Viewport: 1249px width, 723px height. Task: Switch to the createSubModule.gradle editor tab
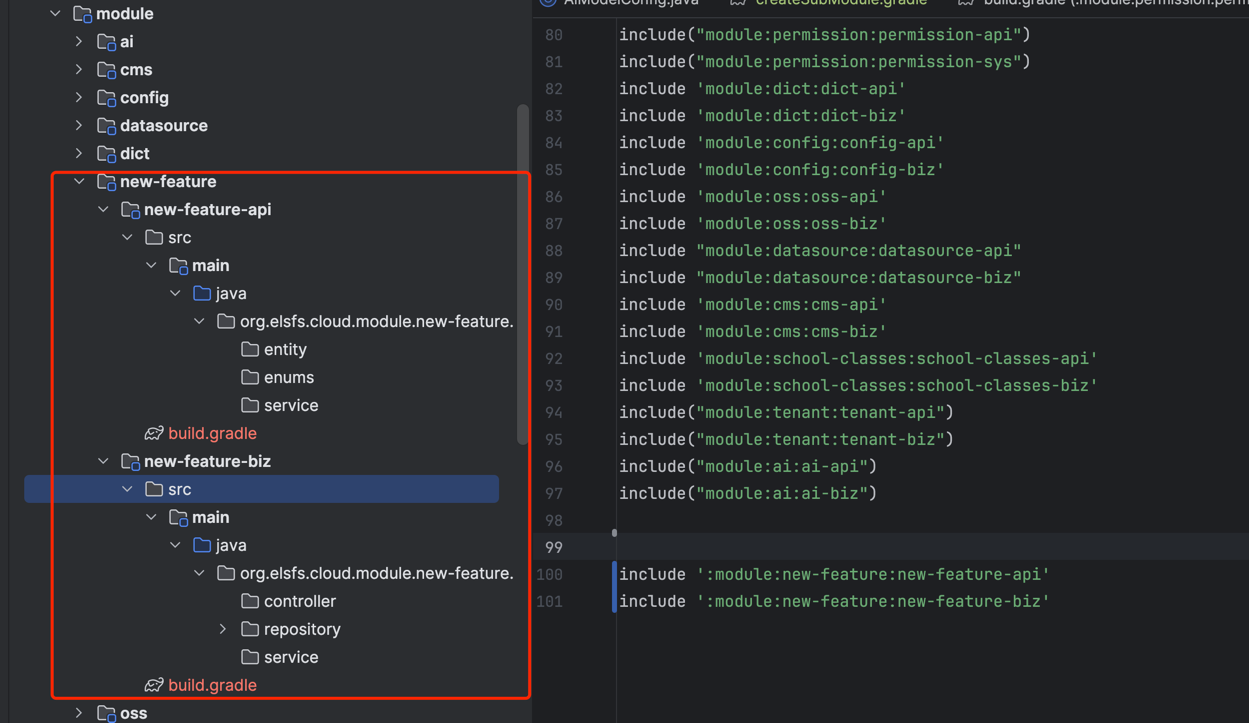[840, 3]
